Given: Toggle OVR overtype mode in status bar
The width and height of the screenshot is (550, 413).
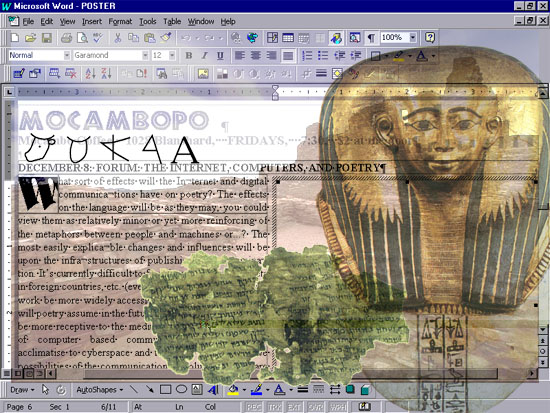Looking at the screenshot, I should click(x=315, y=407).
